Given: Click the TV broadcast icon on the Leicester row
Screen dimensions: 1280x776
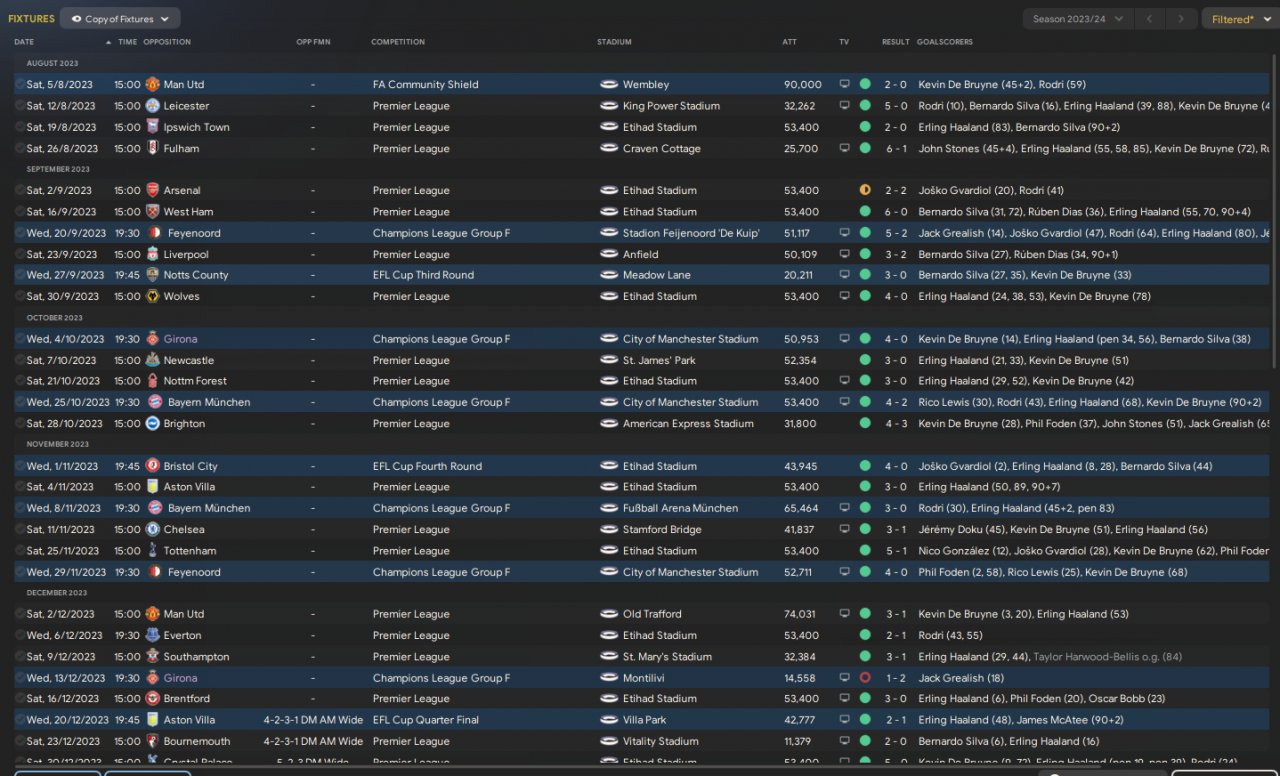Looking at the screenshot, I should (844, 106).
